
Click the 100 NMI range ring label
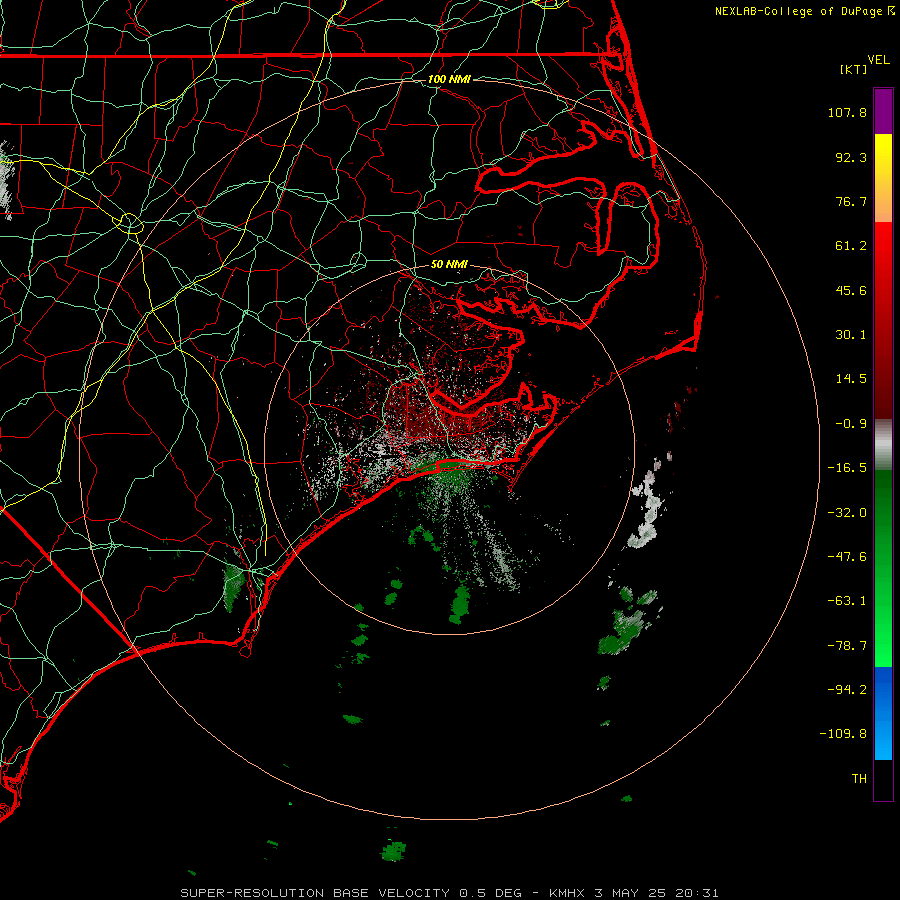449,79
